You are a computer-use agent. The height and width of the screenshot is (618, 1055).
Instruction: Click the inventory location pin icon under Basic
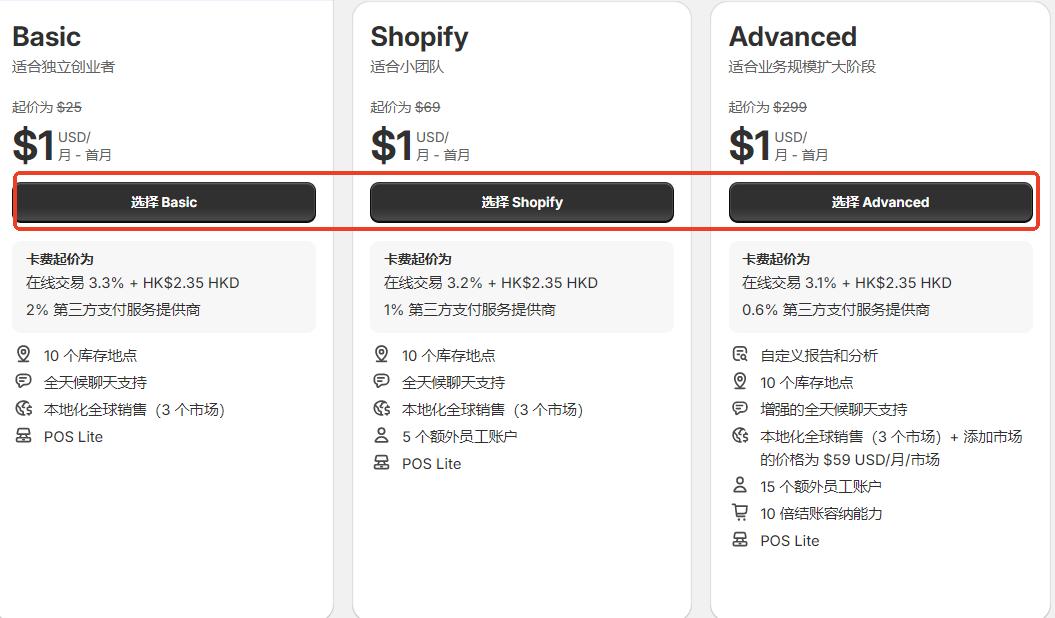[x=24, y=354]
